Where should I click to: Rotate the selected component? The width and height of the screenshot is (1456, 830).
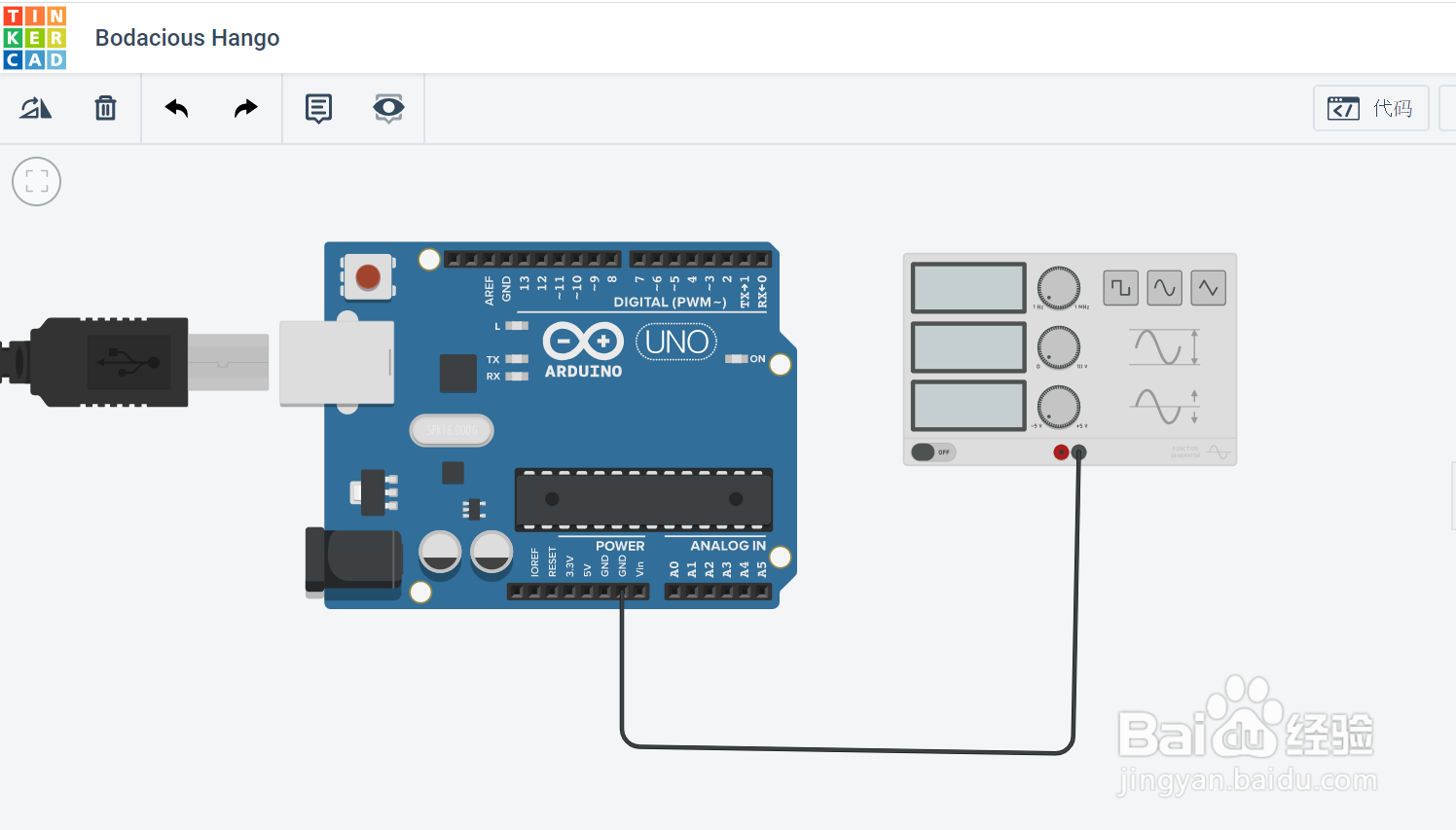[x=35, y=108]
